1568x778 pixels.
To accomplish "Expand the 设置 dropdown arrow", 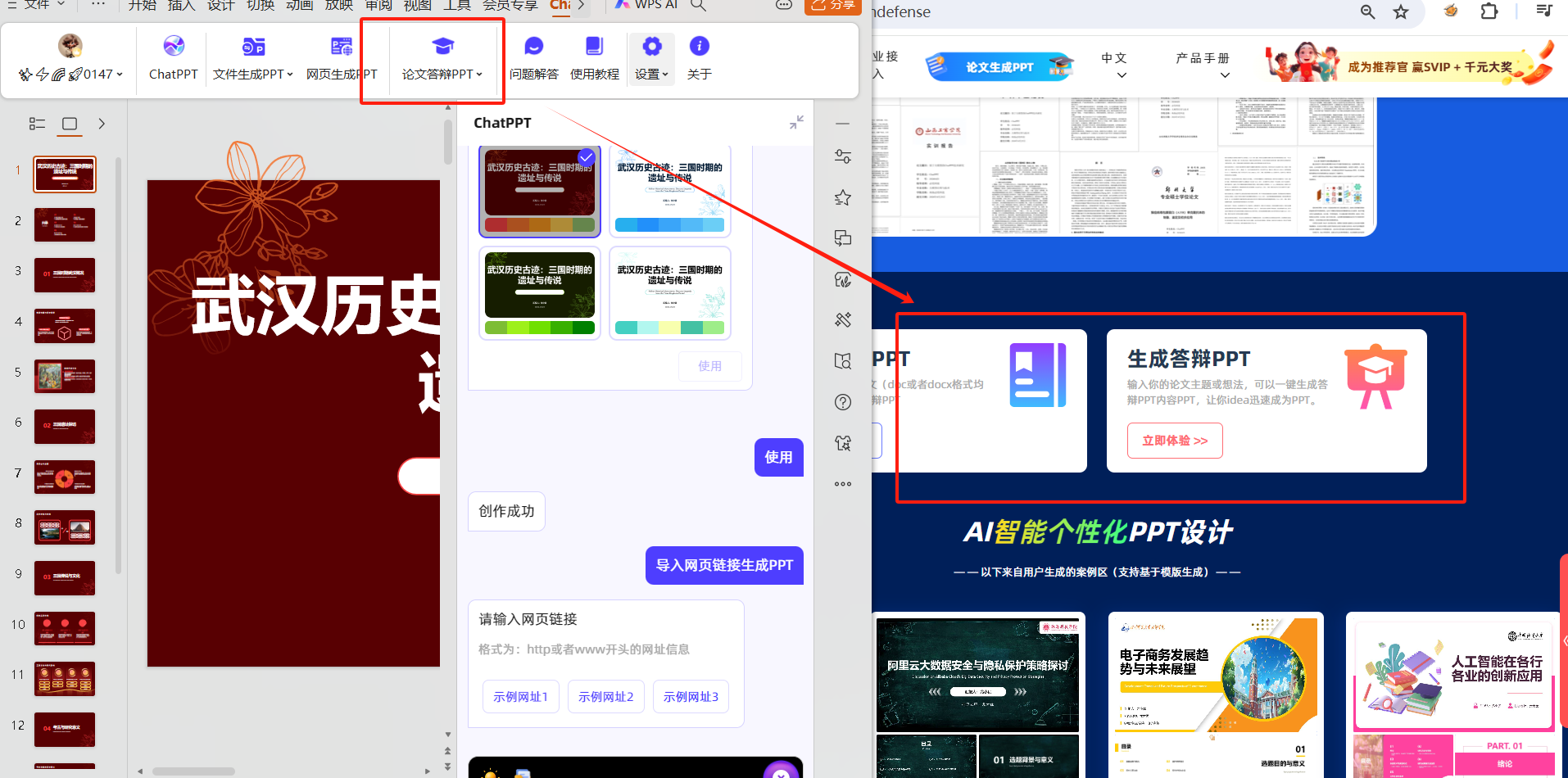I will coord(665,75).
